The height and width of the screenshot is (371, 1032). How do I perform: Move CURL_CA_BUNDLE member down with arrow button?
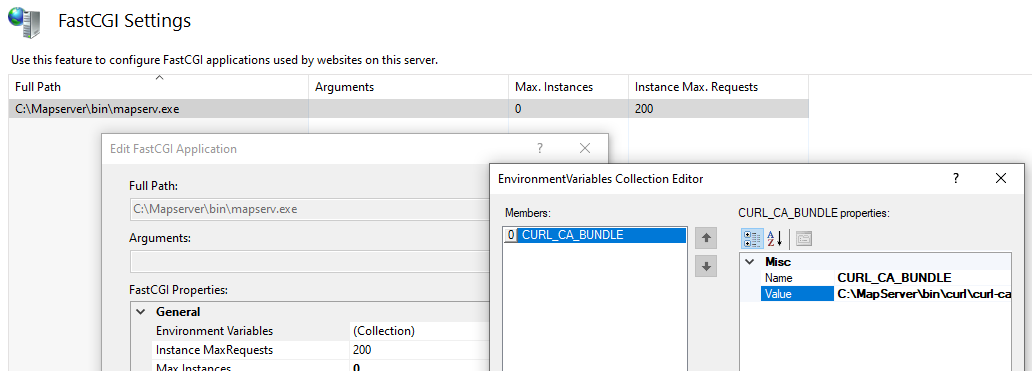click(706, 266)
